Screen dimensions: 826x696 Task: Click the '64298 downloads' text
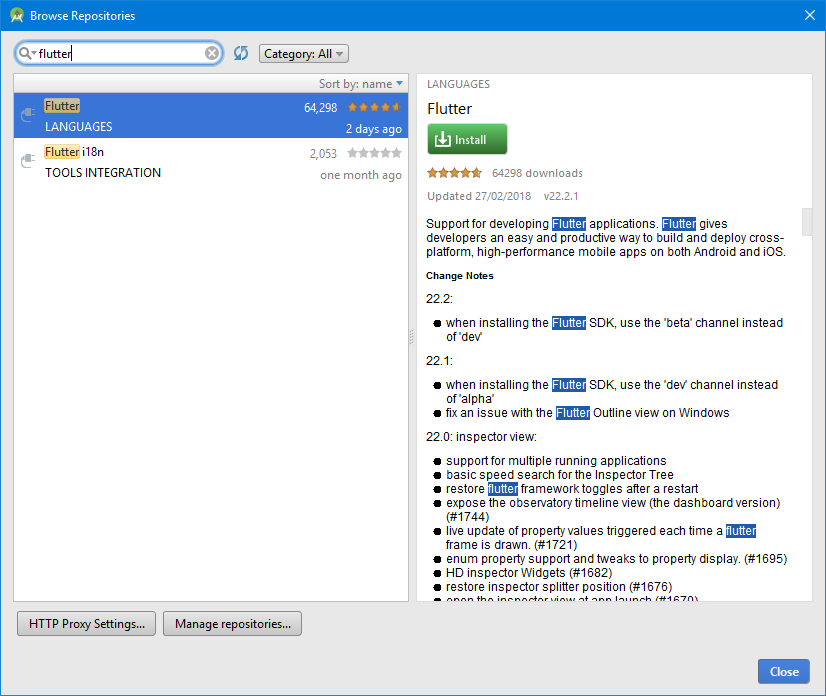(537, 173)
